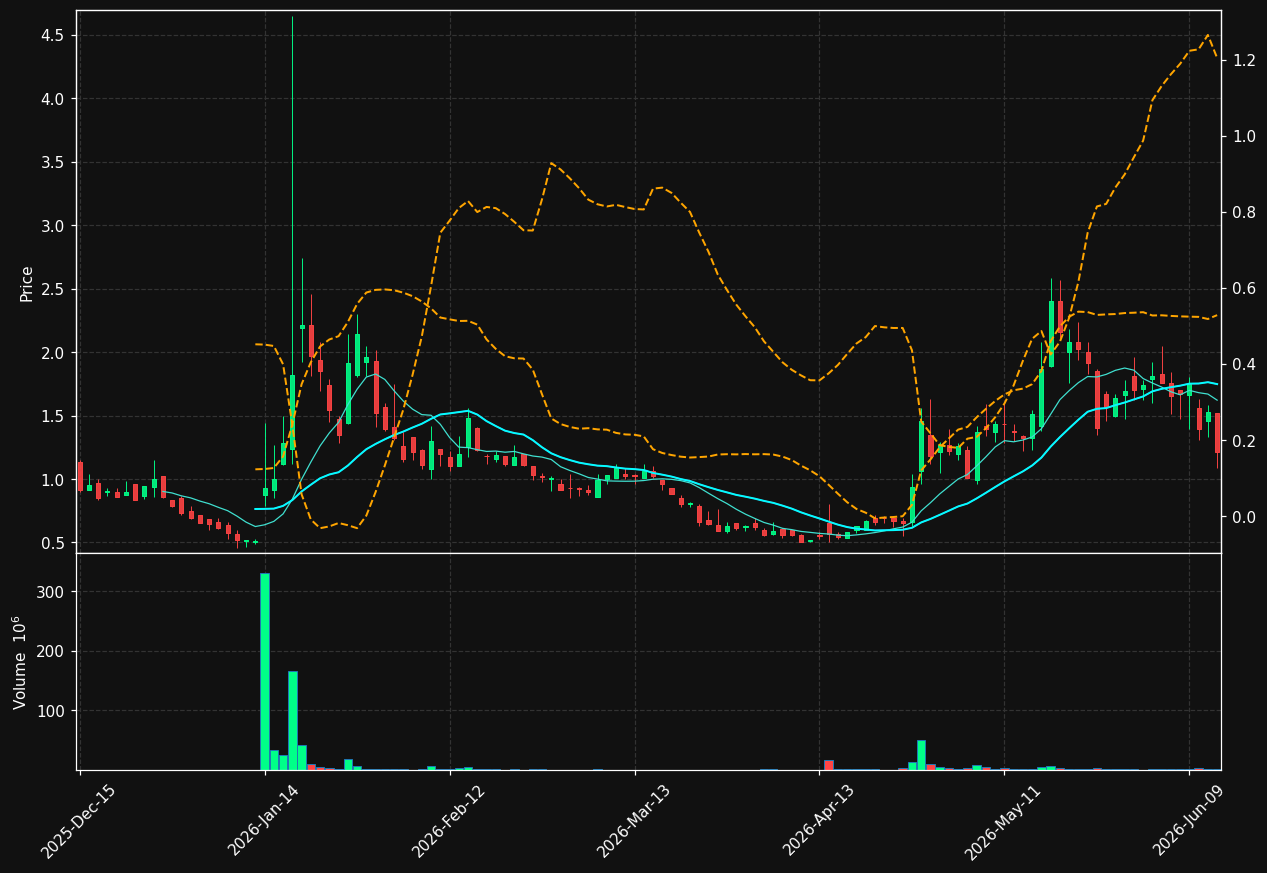Click the 2026-Jan-14 date label
The width and height of the screenshot is (1267, 873).
[x=264, y=821]
